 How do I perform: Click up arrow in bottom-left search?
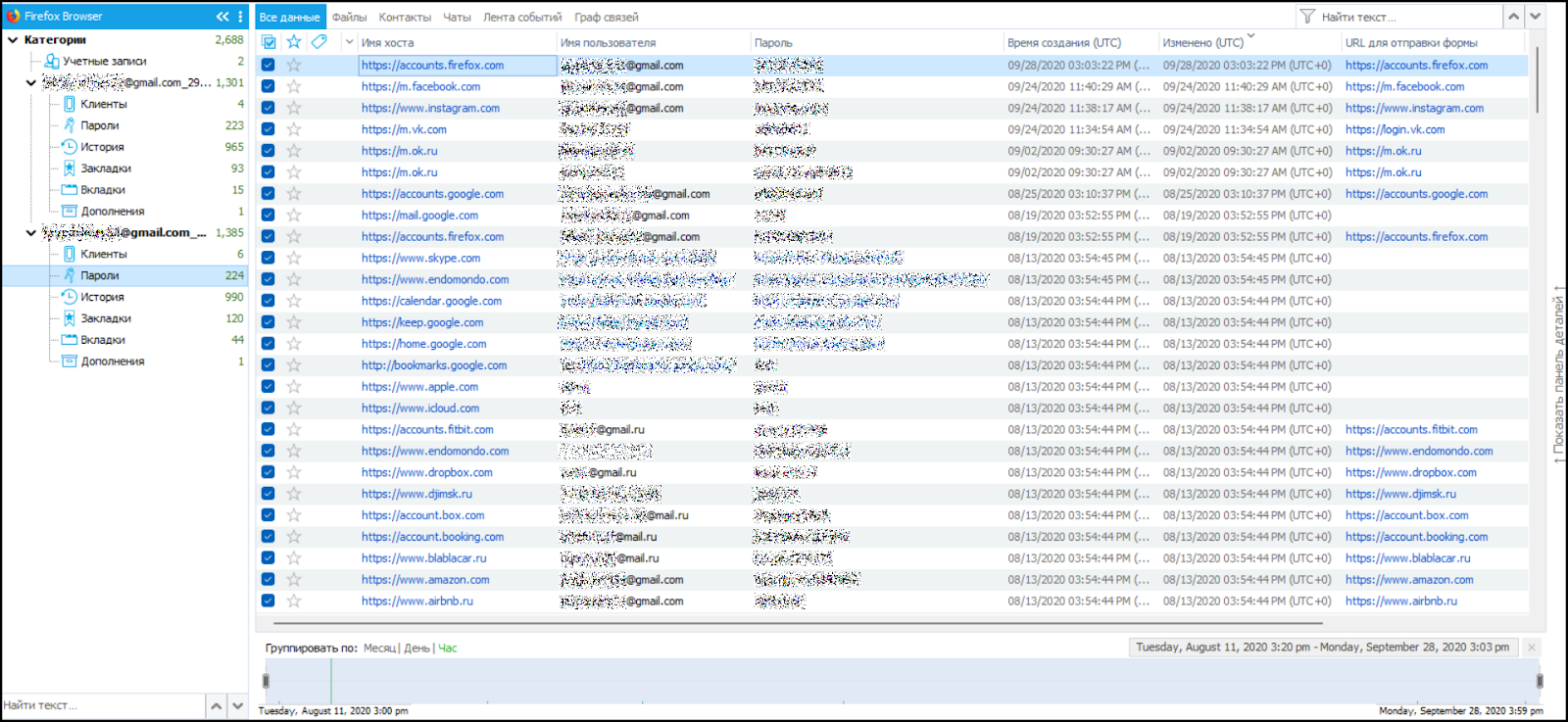coord(216,705)
